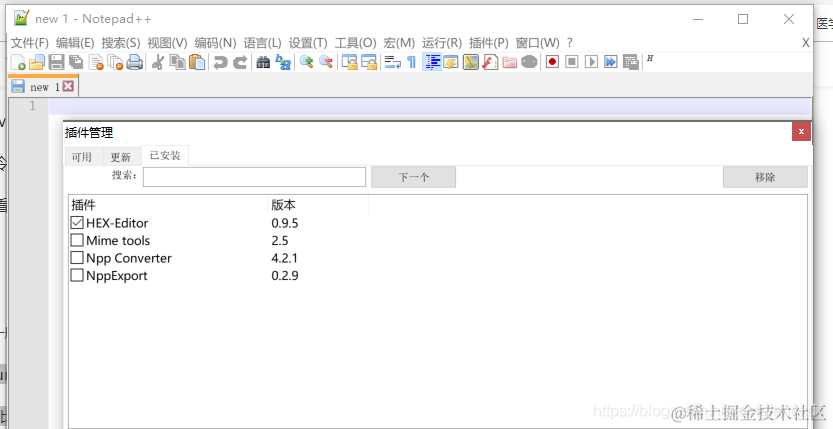
Task: Check the Npp Converter plugin checkbox
Action: 77,258
